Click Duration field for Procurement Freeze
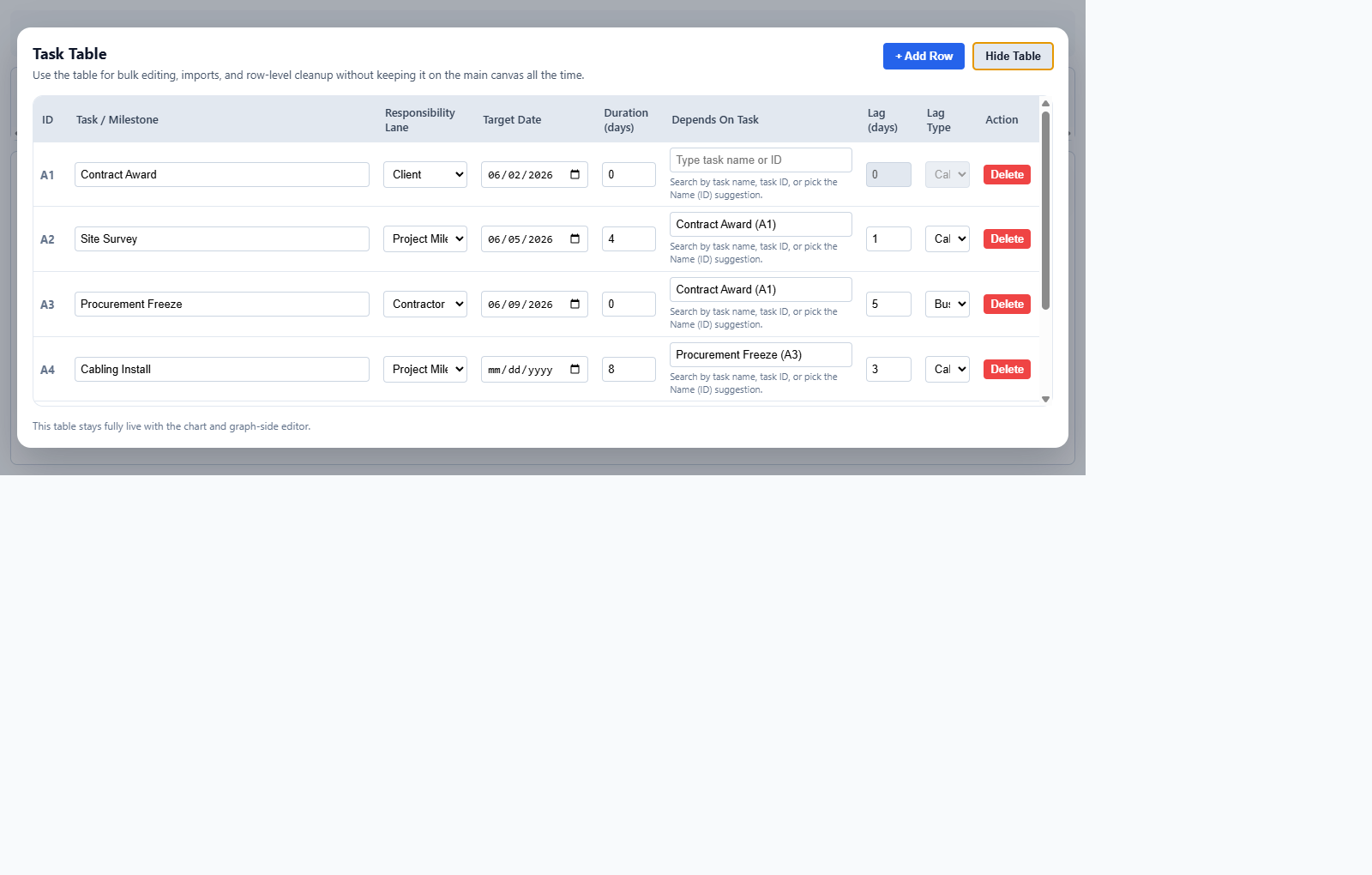This screenshot has width=1372, height=875. [x=629, y=304]
